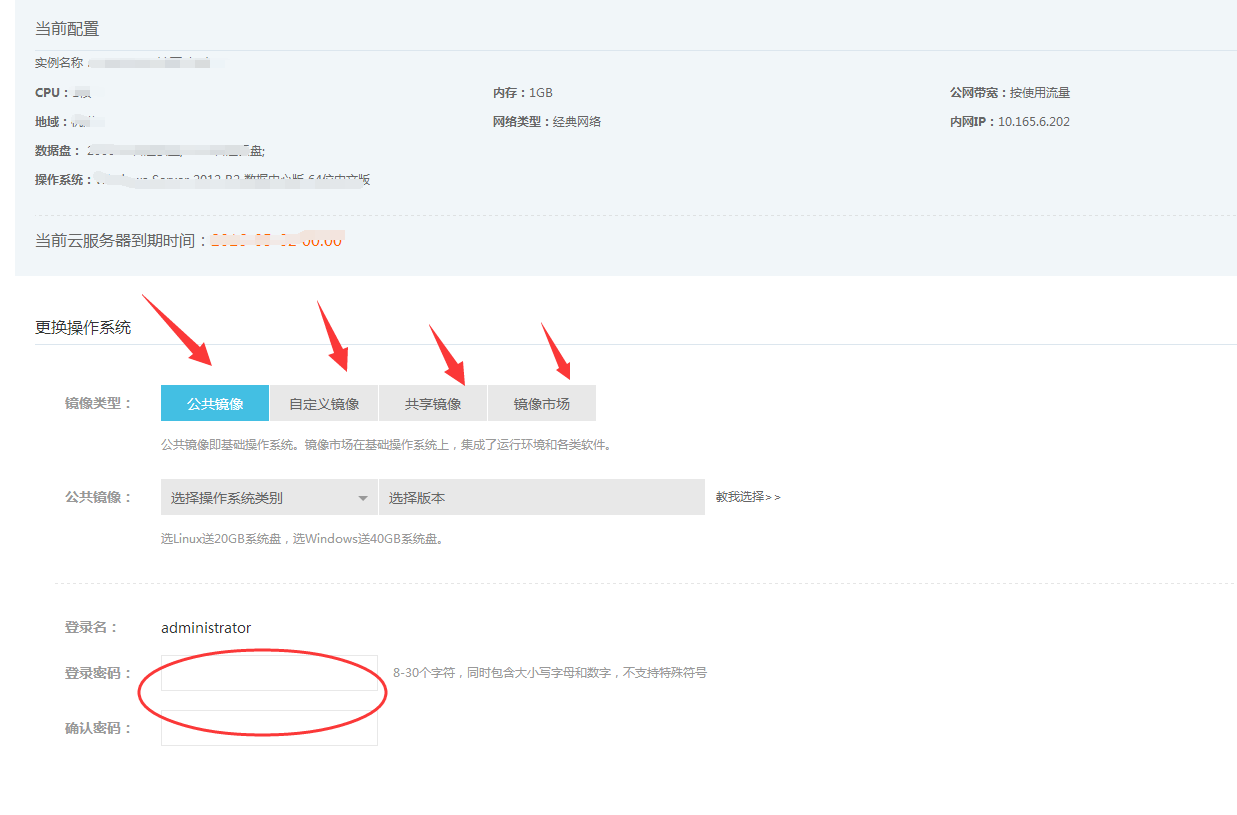
Task: Open the 共享镜像 tab
Action: pos(433,404)
